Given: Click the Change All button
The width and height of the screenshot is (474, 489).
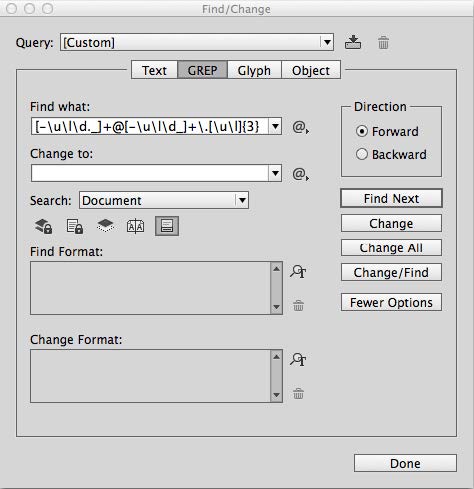Looking at the screenshot, I should 391,248.
